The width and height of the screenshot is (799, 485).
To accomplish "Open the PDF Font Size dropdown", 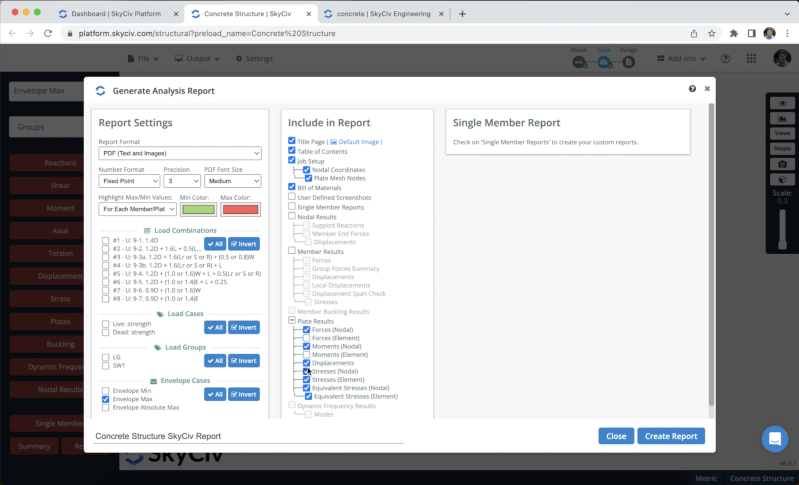I will coord(233,181).
